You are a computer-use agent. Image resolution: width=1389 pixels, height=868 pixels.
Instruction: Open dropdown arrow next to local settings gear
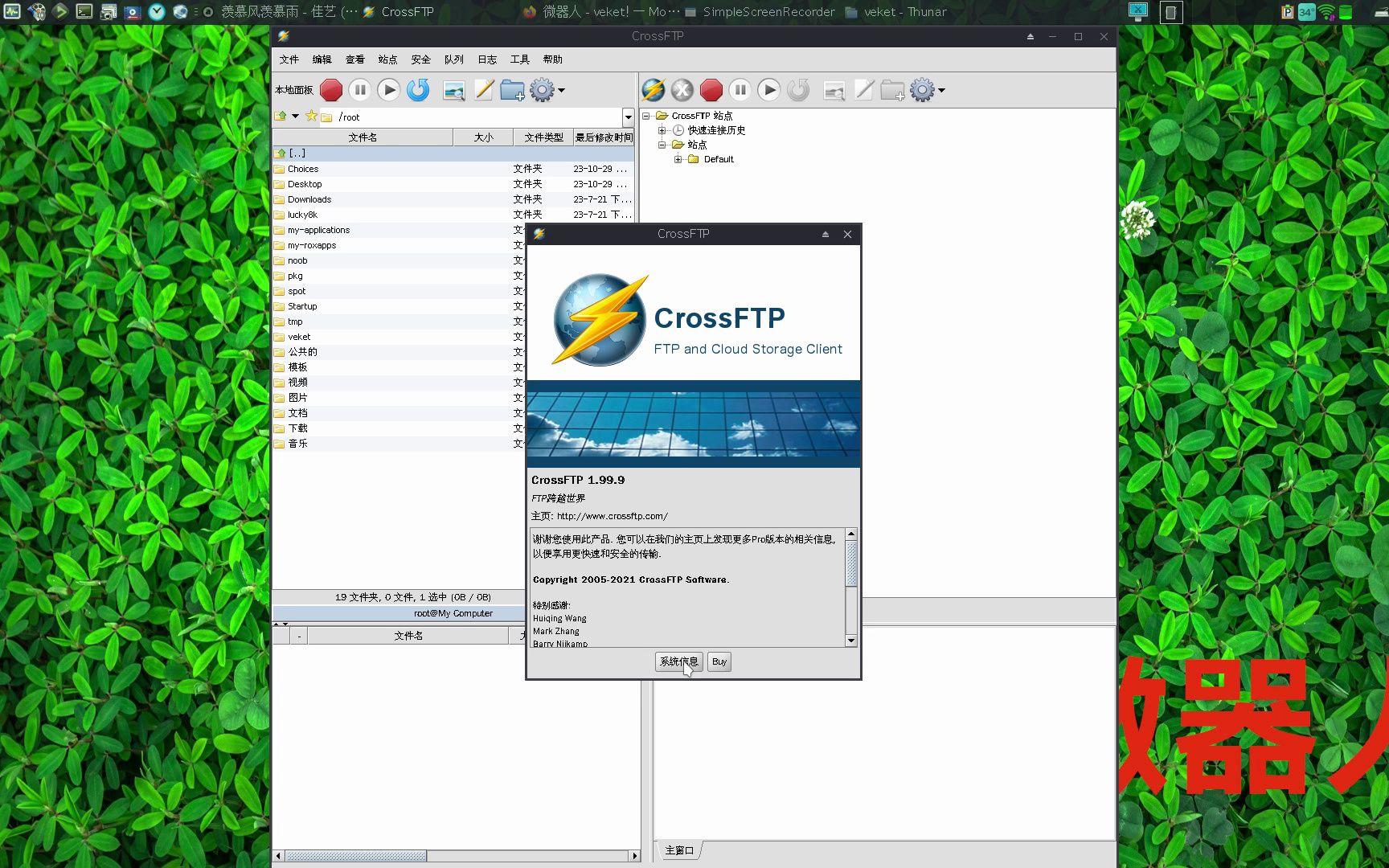point(561,90)
